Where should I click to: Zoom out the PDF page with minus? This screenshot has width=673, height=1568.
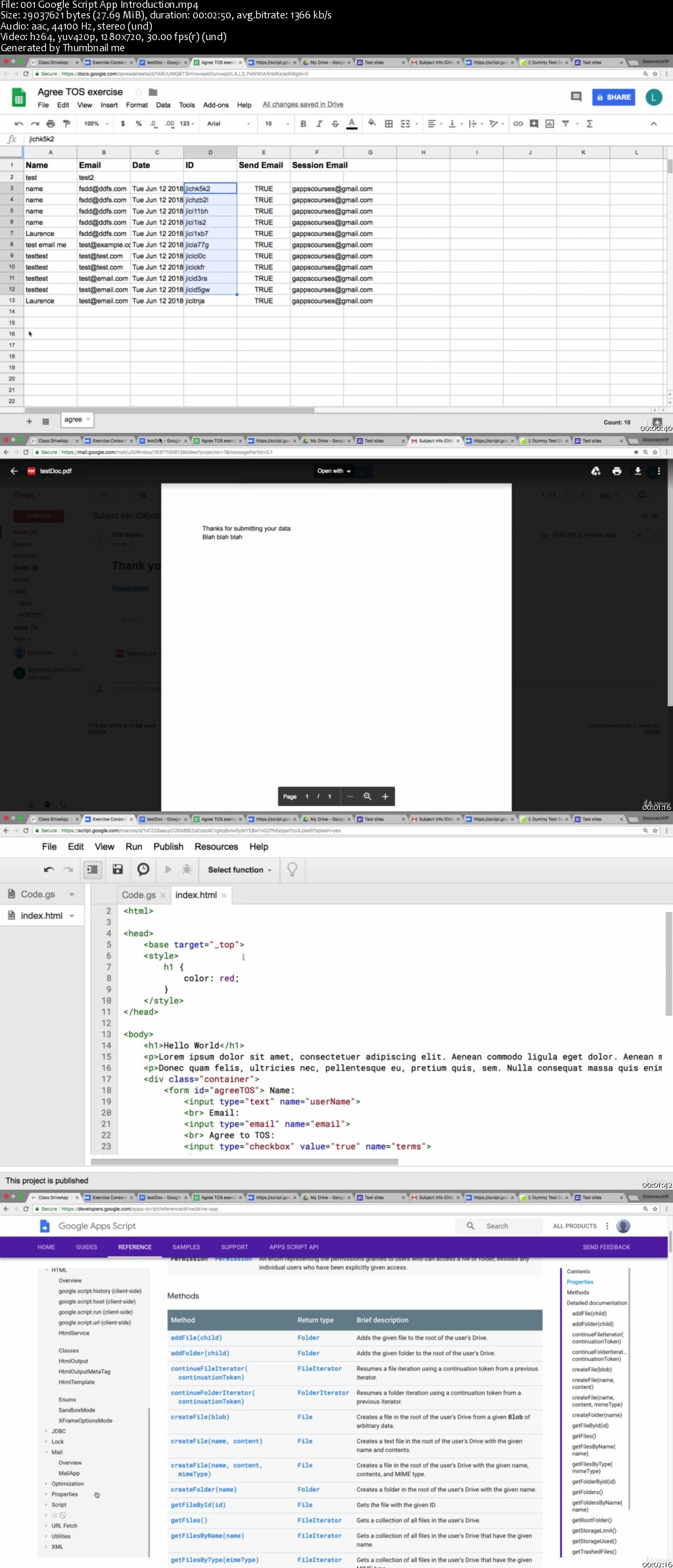350,796
